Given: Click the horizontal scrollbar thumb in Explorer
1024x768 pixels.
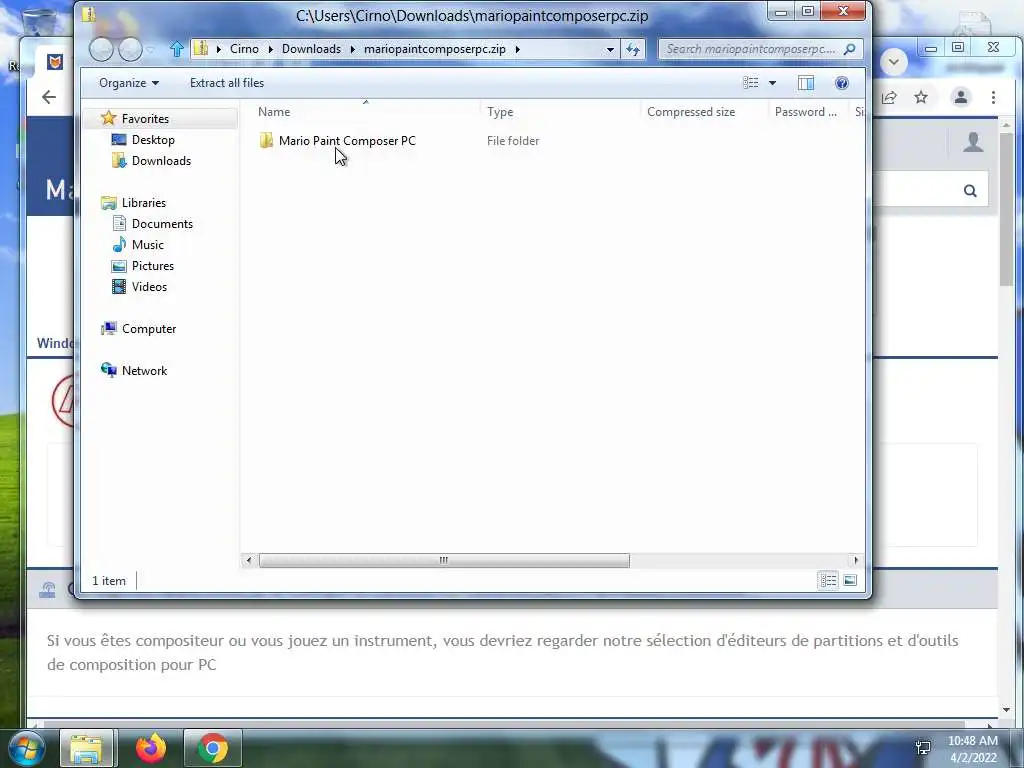Looking at the screenshot, I should point(444,560).
